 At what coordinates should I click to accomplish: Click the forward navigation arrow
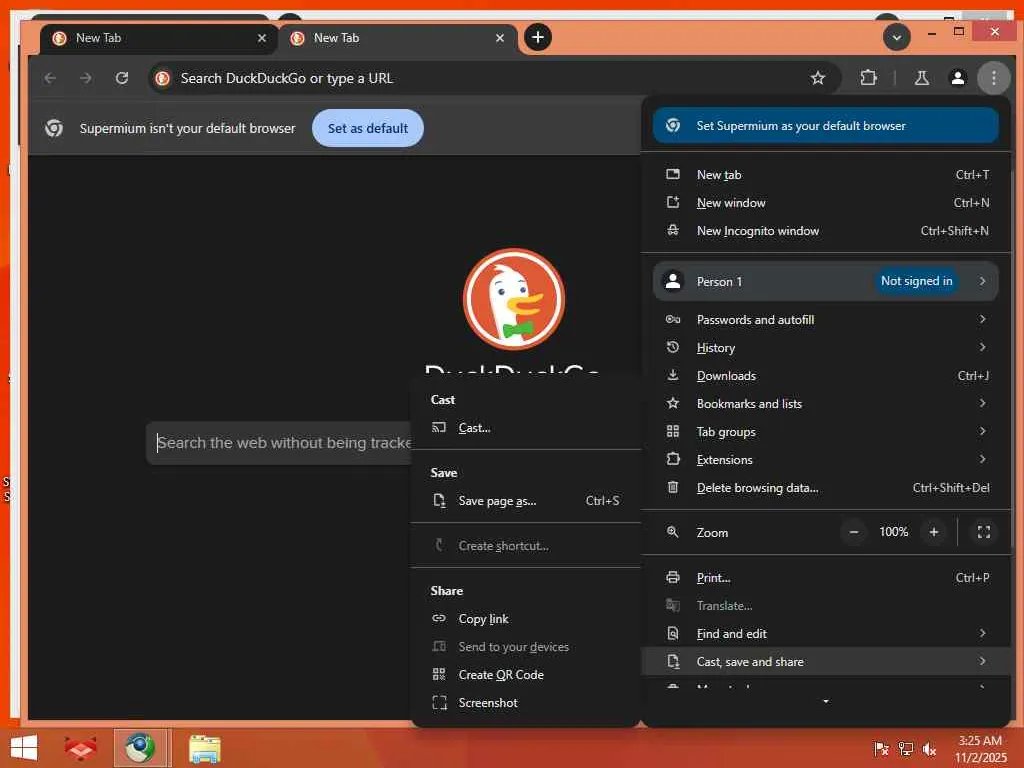86,78
